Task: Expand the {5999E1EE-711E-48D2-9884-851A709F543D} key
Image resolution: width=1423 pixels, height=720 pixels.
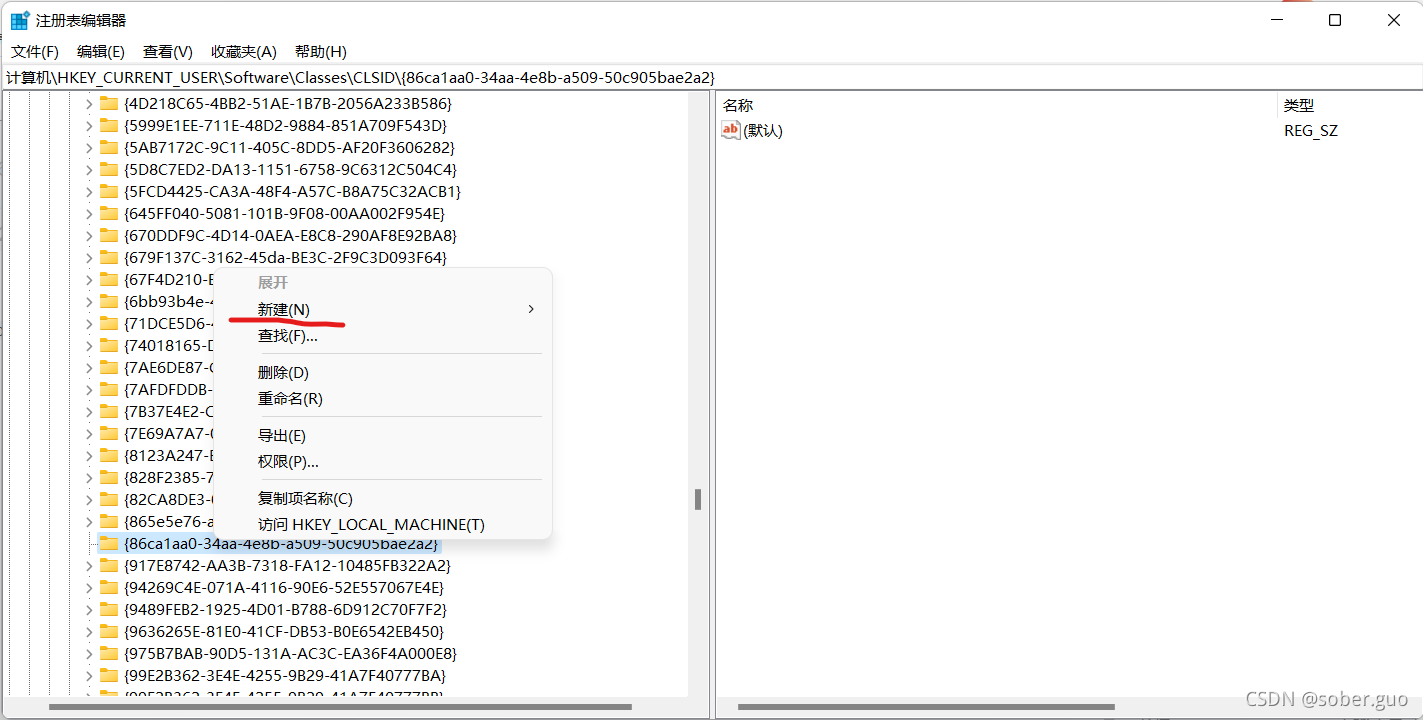Action: click(88, 125)
